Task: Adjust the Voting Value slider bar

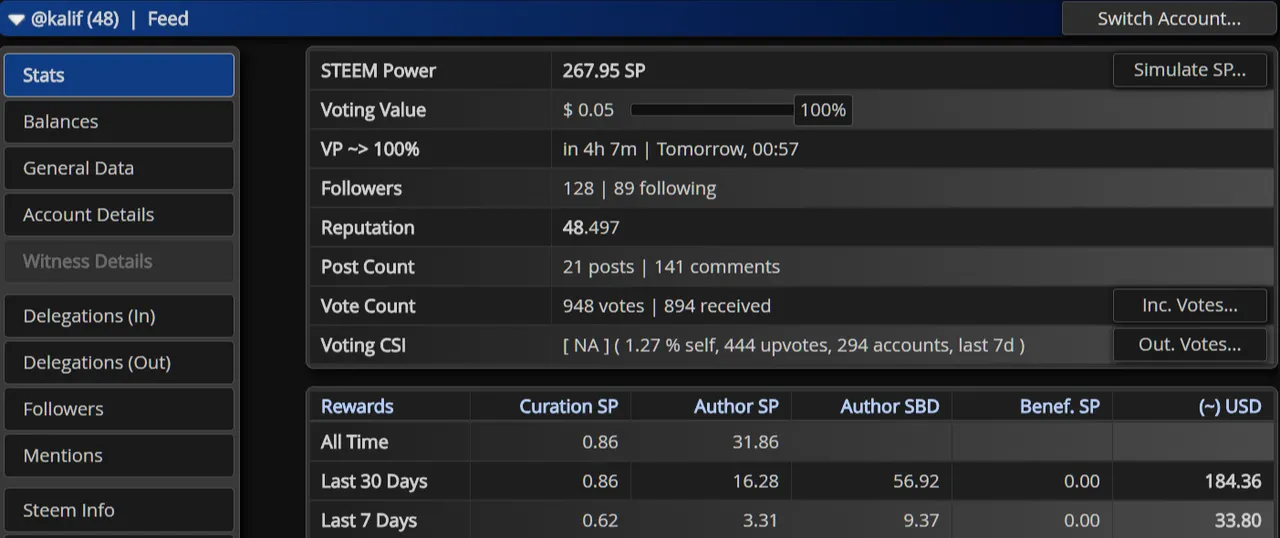Action: [712, 110]
